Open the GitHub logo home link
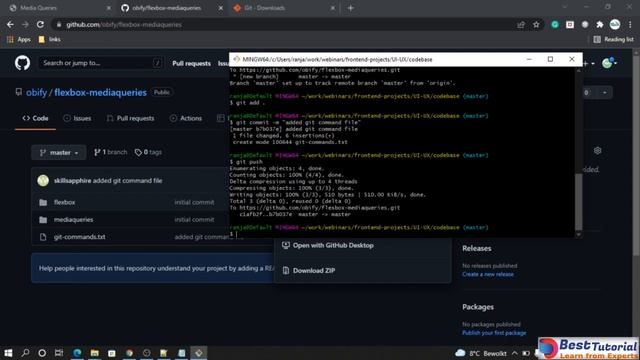This screenshot has height=360, width=640. (x=22, y=63)
